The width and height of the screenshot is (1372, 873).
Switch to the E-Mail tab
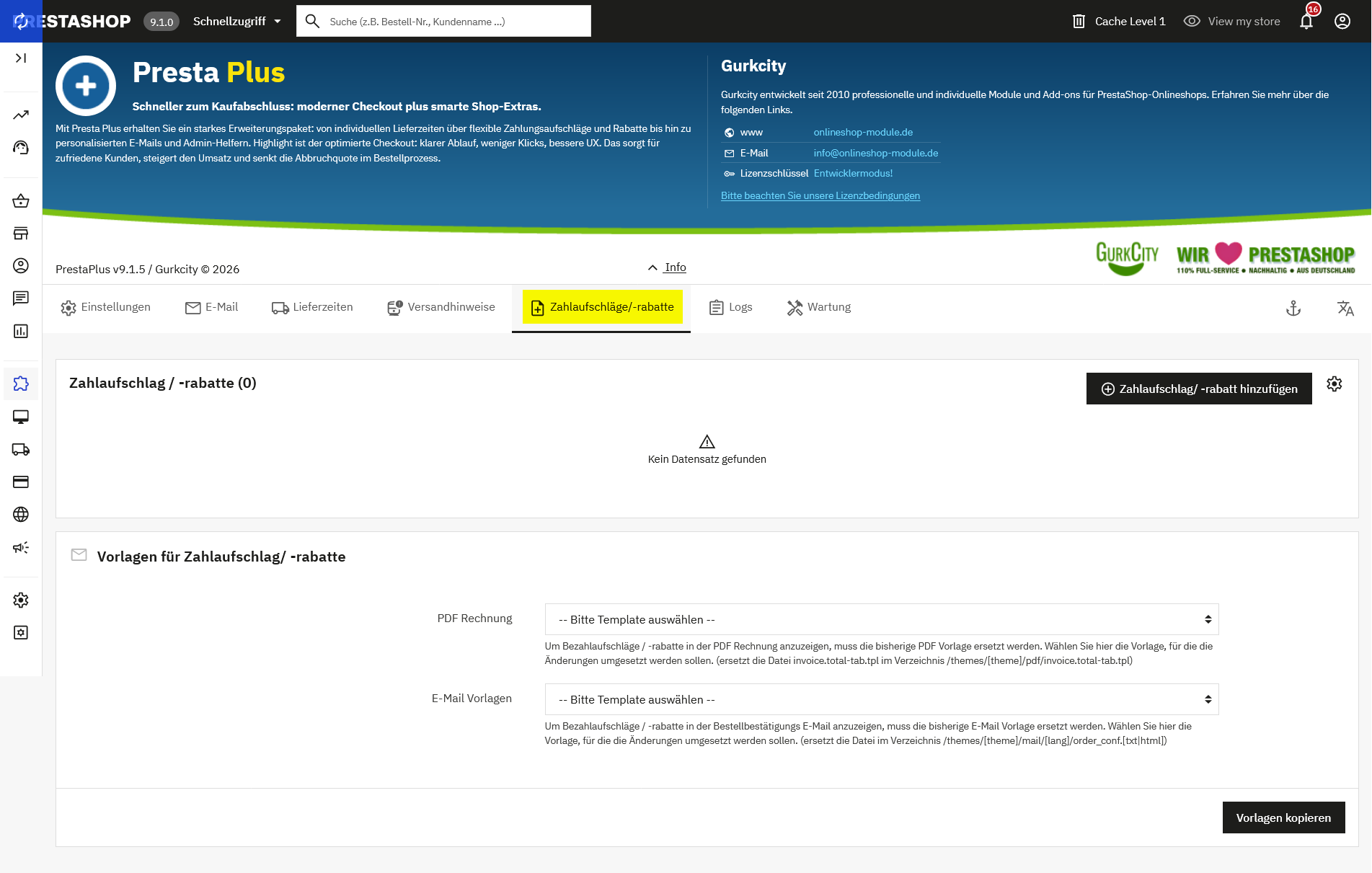pos(212,308)
